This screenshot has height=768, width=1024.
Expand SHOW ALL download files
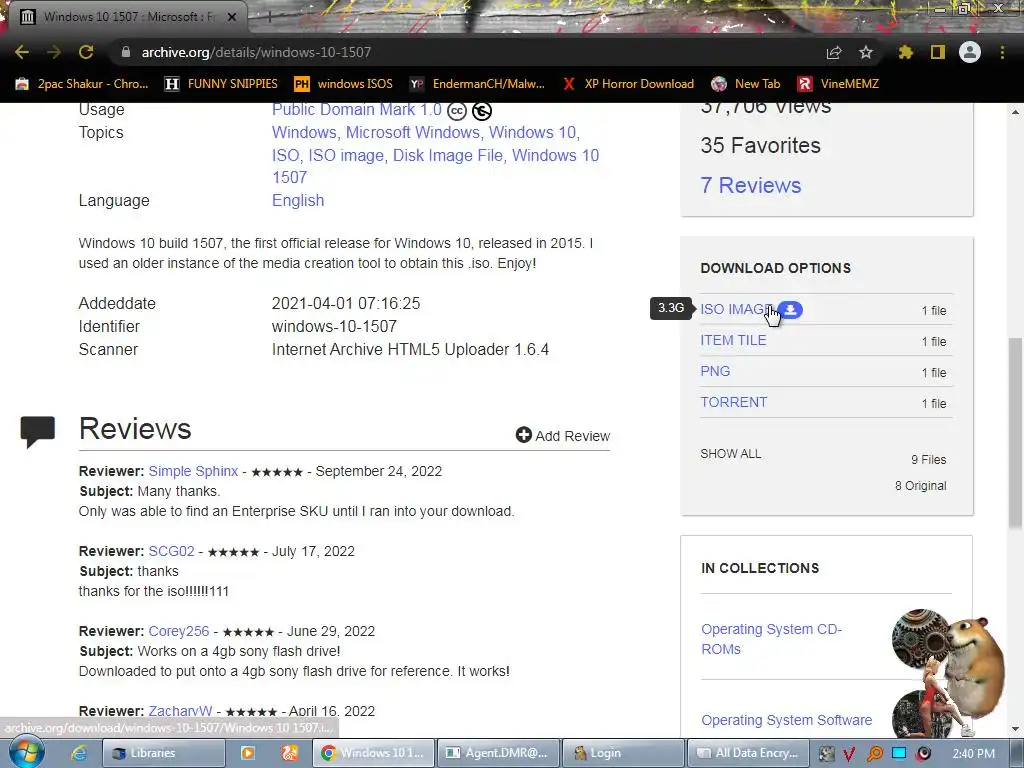coord(731,454)
